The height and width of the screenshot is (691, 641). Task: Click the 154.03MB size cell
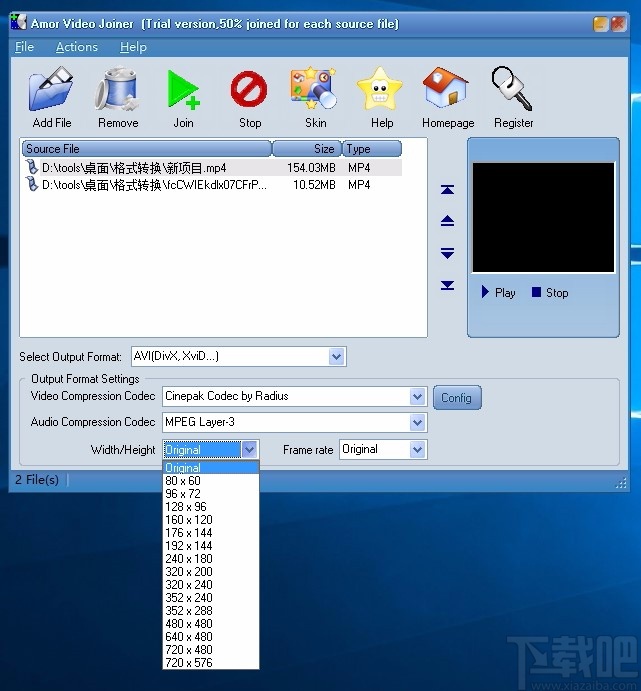[311, 168]
